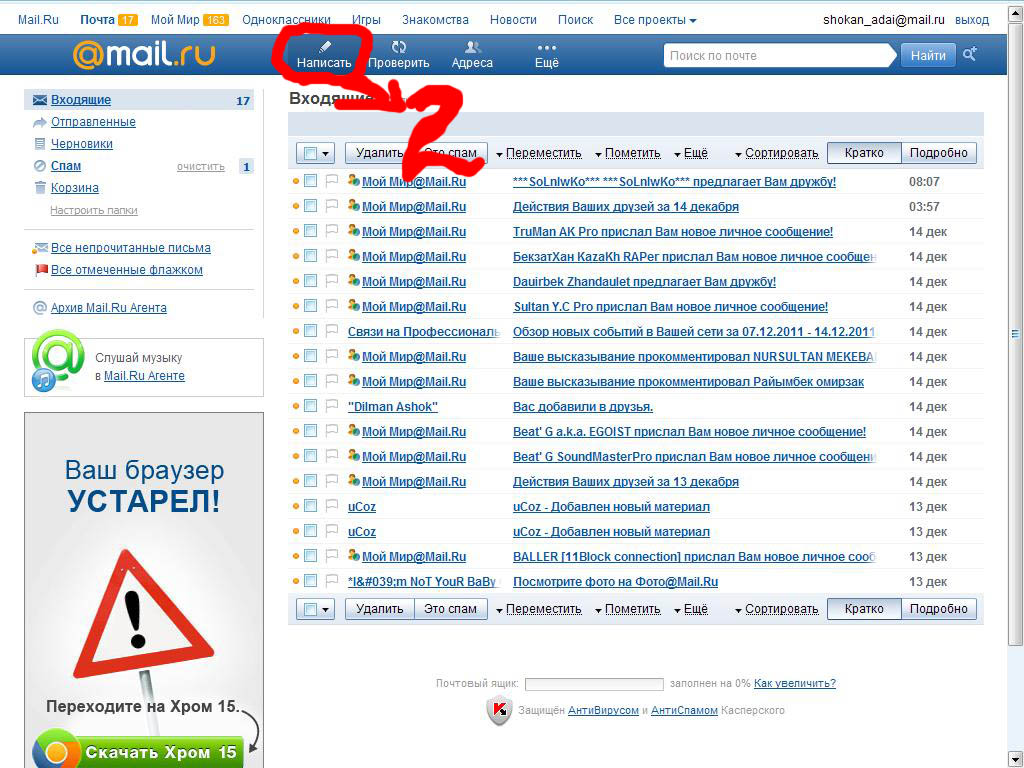Click the Черновики drafts icon

[x=40, y=144]
